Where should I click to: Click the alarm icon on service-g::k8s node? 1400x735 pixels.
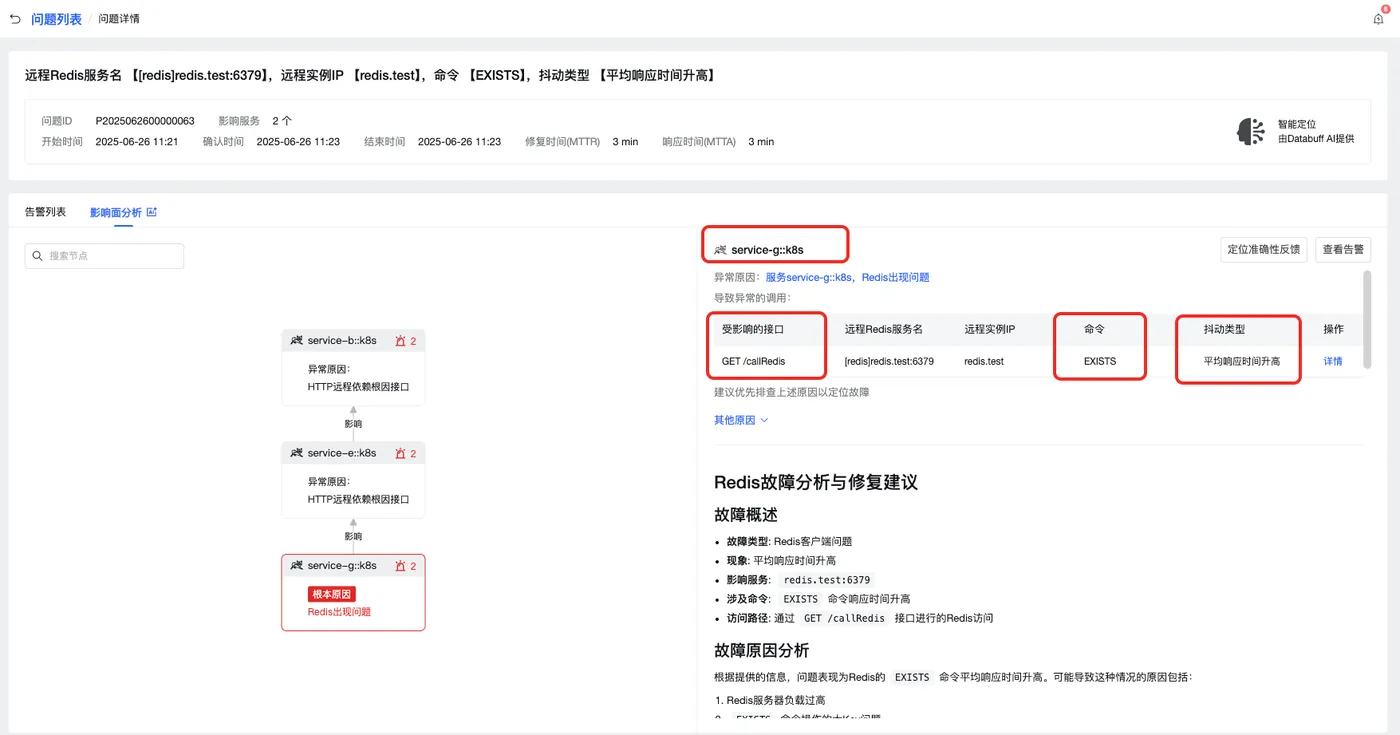[x=401, y=566]
